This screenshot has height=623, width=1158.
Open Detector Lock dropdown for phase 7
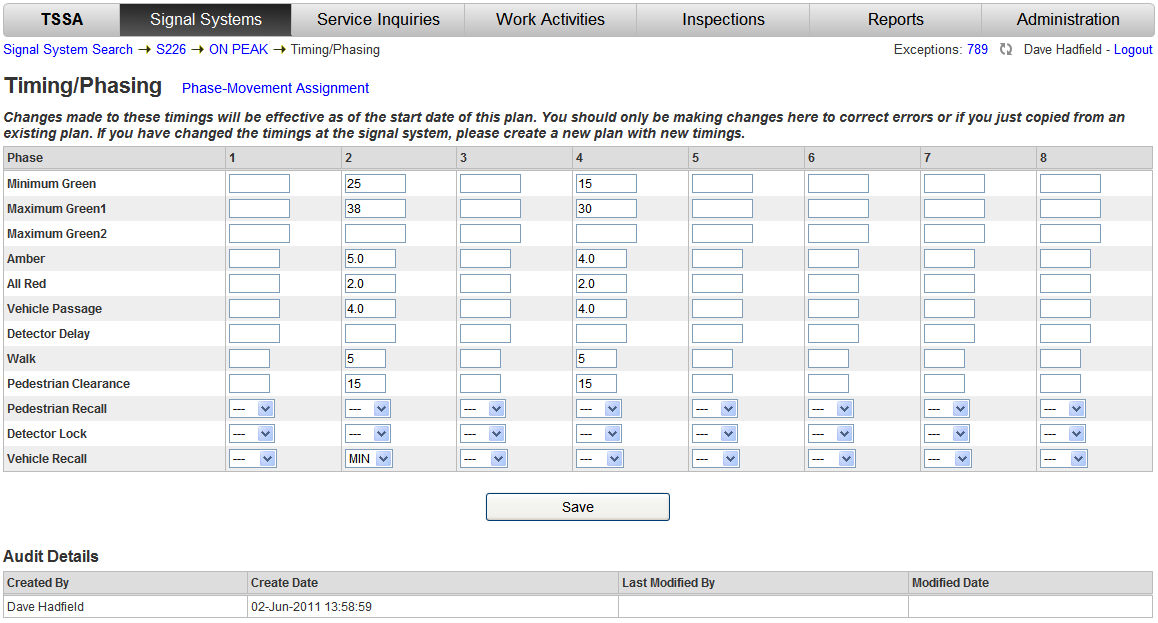point(947,434)
